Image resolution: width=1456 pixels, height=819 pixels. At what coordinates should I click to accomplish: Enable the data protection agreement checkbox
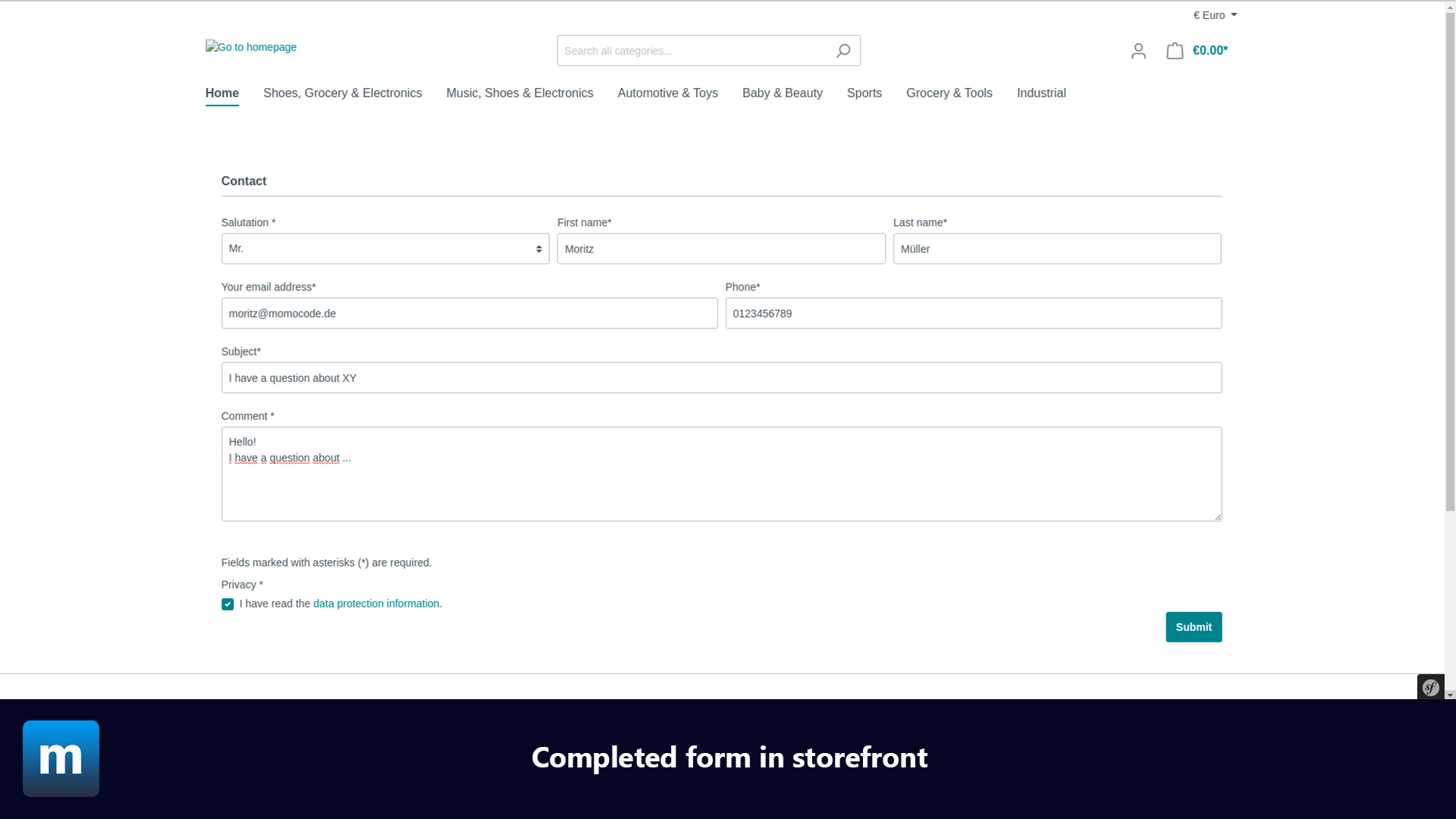coord(228,603)
